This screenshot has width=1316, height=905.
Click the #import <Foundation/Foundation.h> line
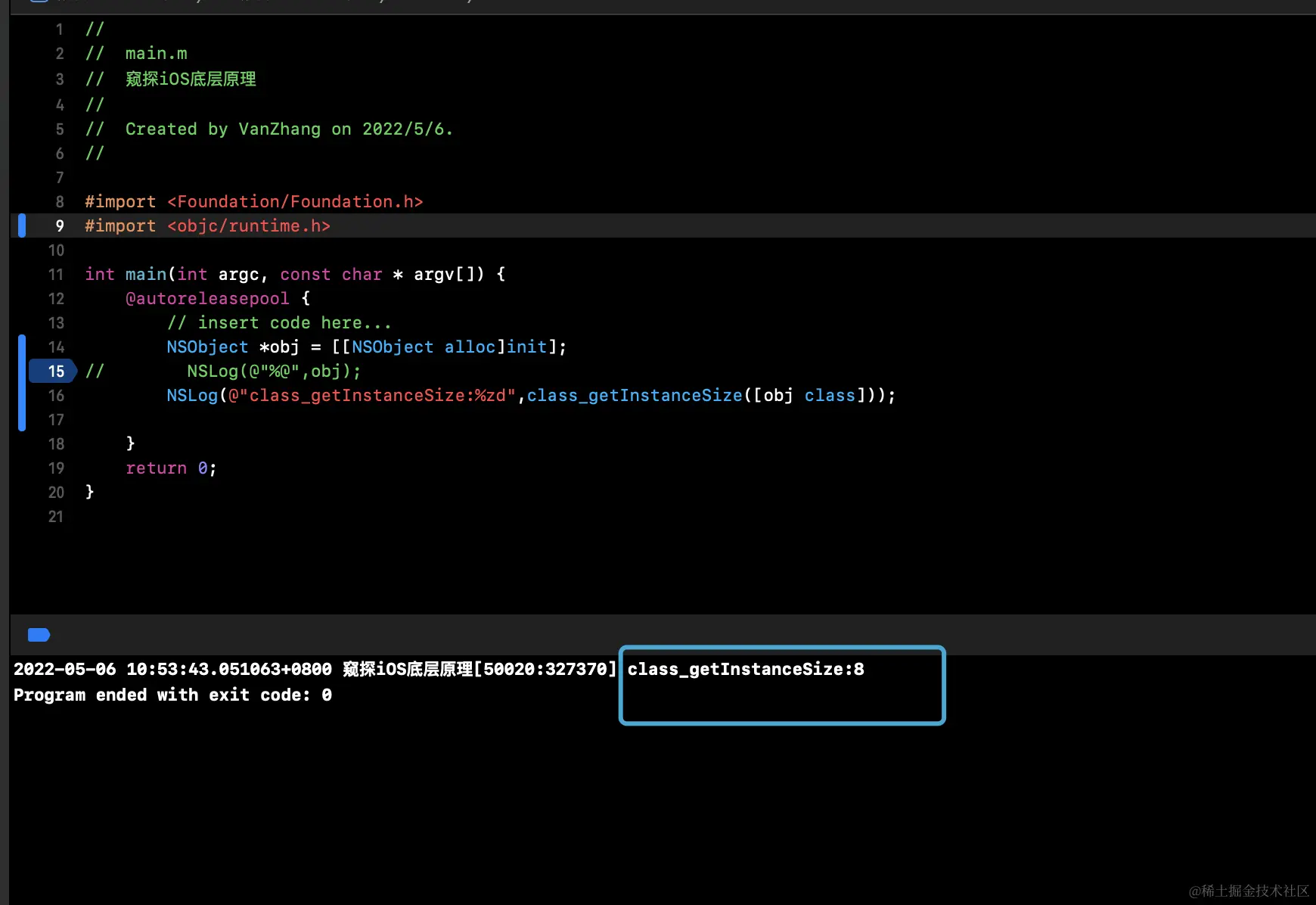tap(253, 201)
